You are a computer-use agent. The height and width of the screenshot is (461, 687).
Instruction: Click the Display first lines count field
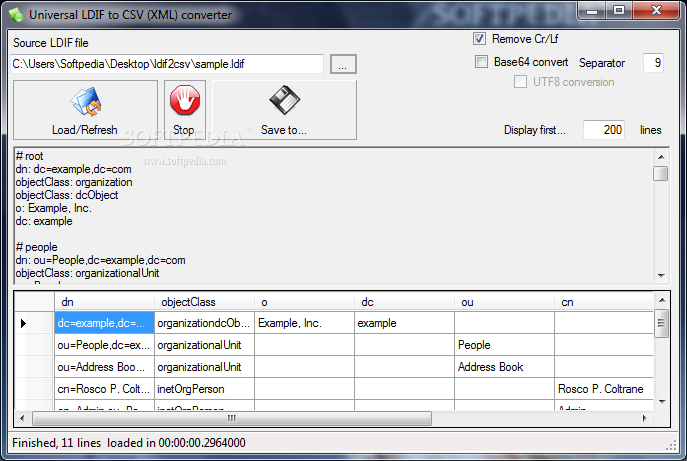(604, 130)
